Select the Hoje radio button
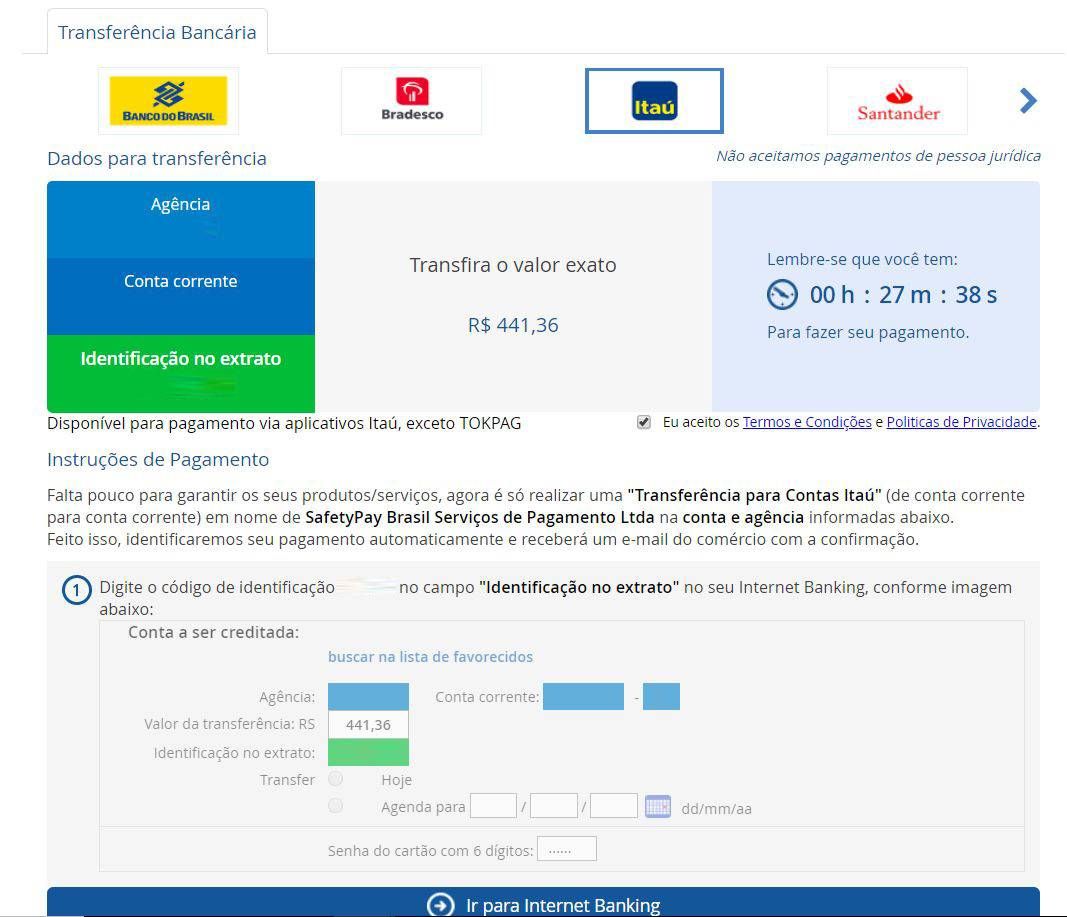This screenshot has height=917, width=1067. click(335, 778)
